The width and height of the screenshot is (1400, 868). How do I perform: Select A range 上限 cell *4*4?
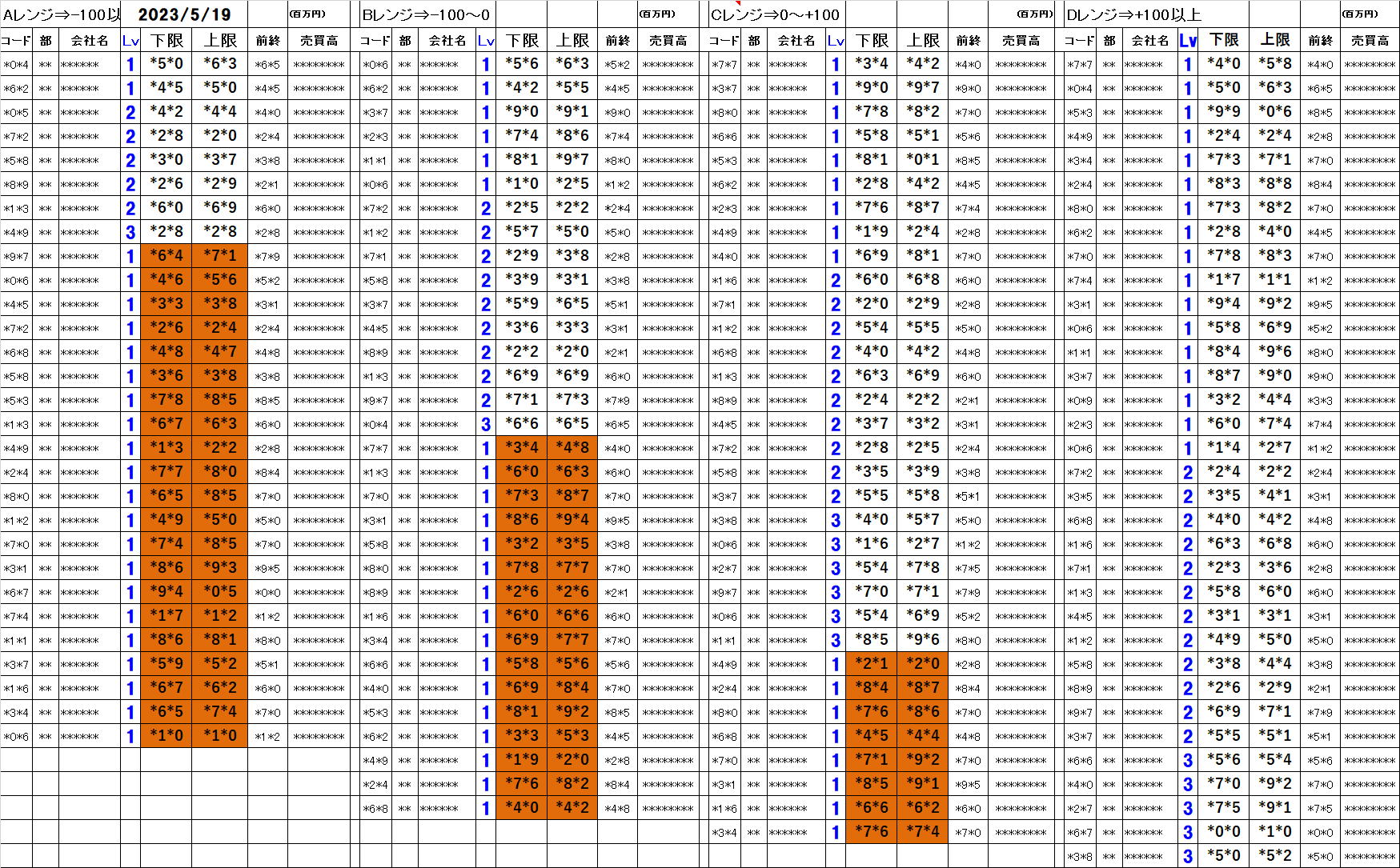(220, 112)
